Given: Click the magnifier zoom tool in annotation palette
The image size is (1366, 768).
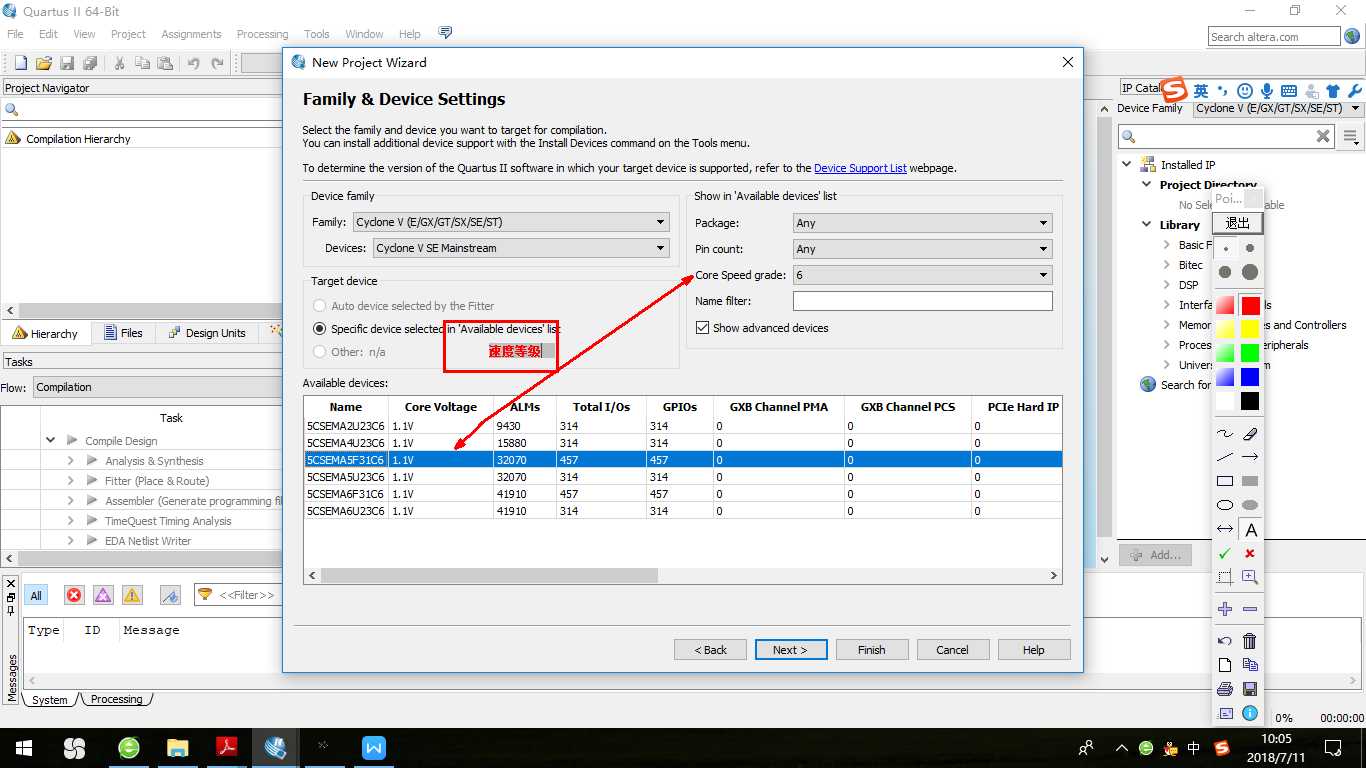Looking at the screenshot, I should coord(1250,577).
